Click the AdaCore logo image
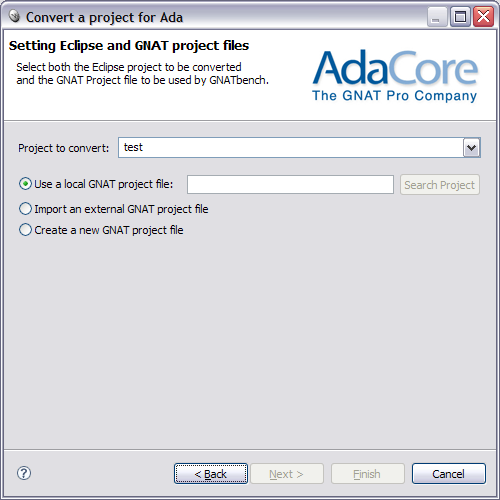The image size is (500, 500). [x=395, y=76]
